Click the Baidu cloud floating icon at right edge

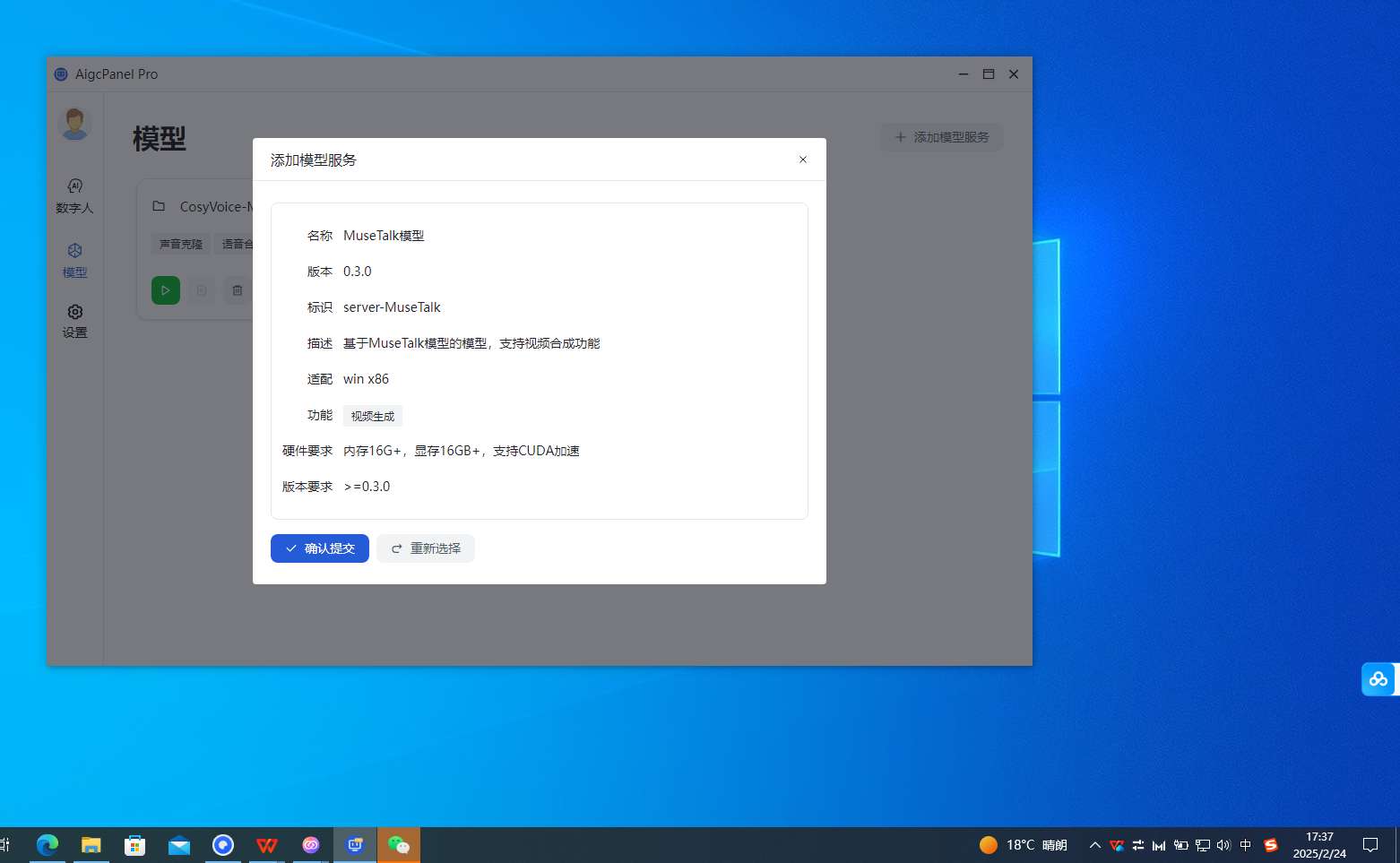coord(1378,678)
